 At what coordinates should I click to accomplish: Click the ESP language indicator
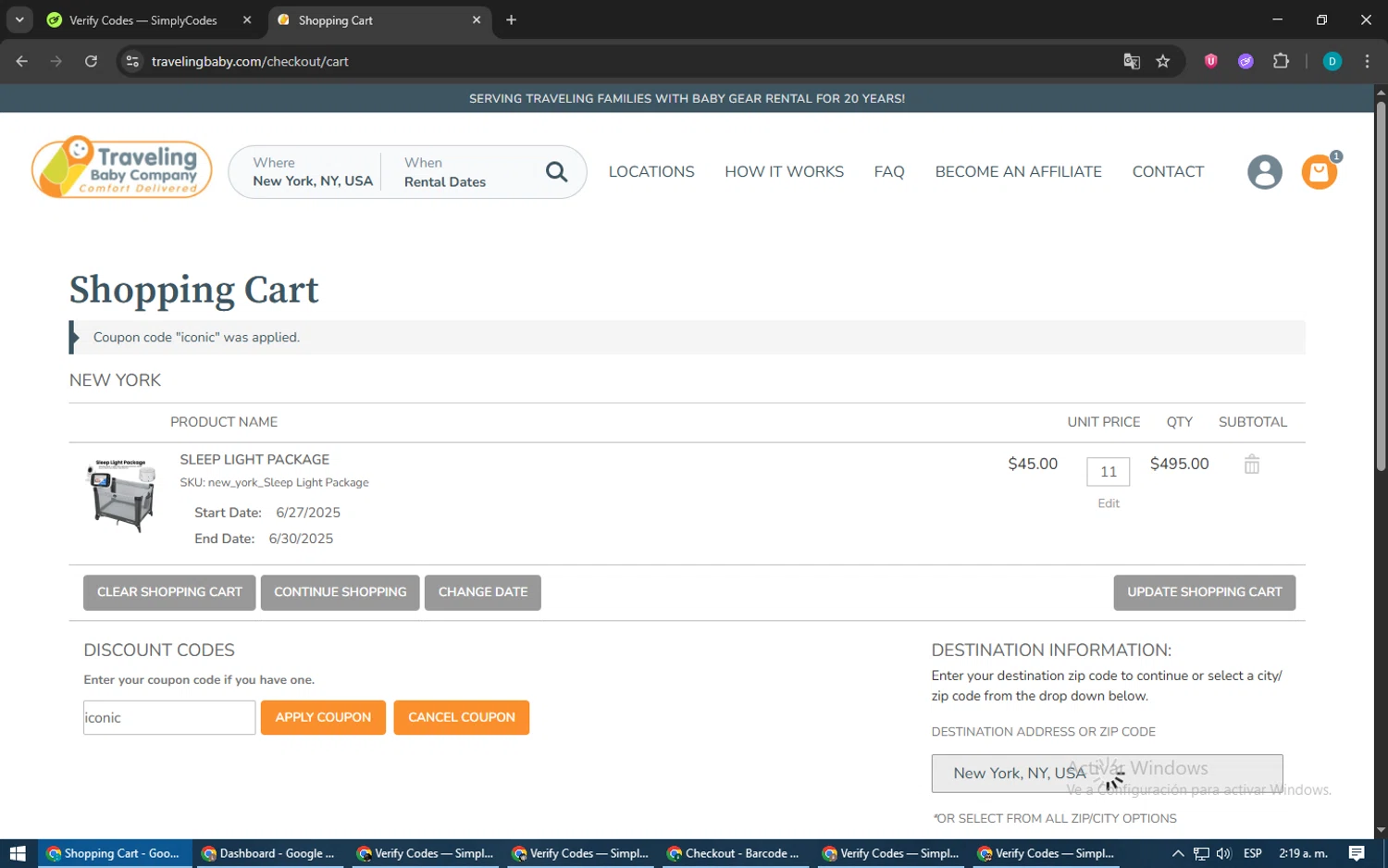point(1253,853)
